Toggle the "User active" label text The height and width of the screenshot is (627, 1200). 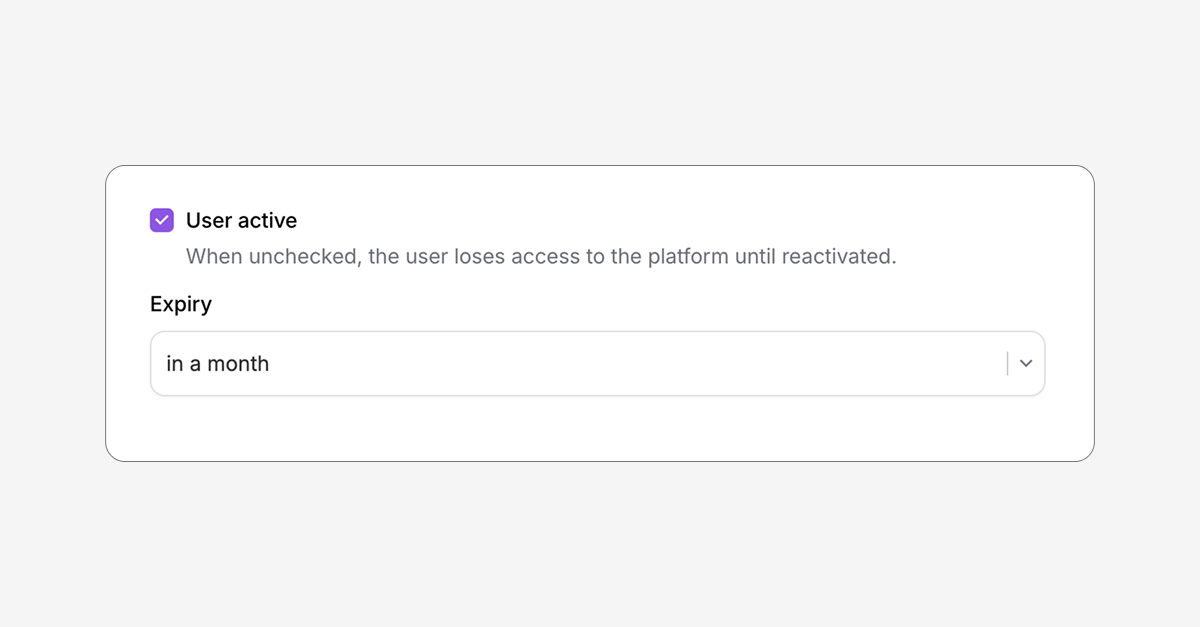241,220
